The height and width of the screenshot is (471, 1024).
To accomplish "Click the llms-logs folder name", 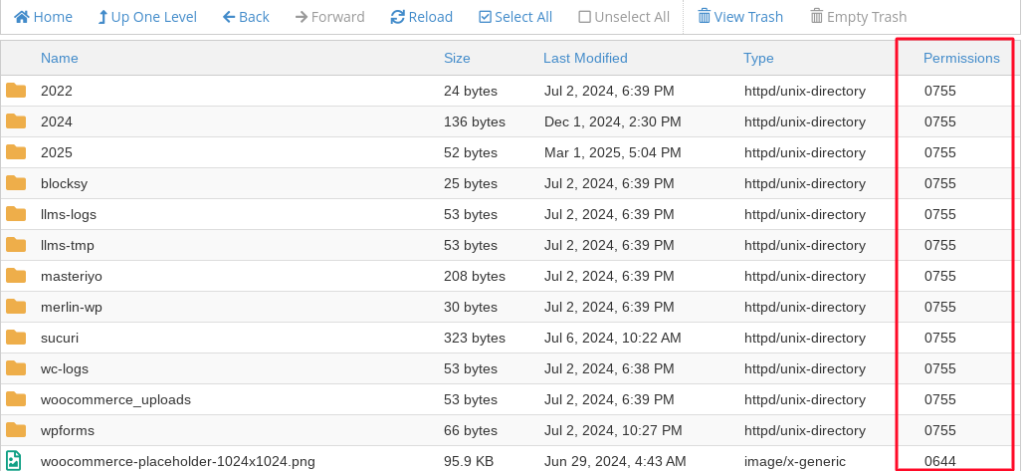I will 69,214.
